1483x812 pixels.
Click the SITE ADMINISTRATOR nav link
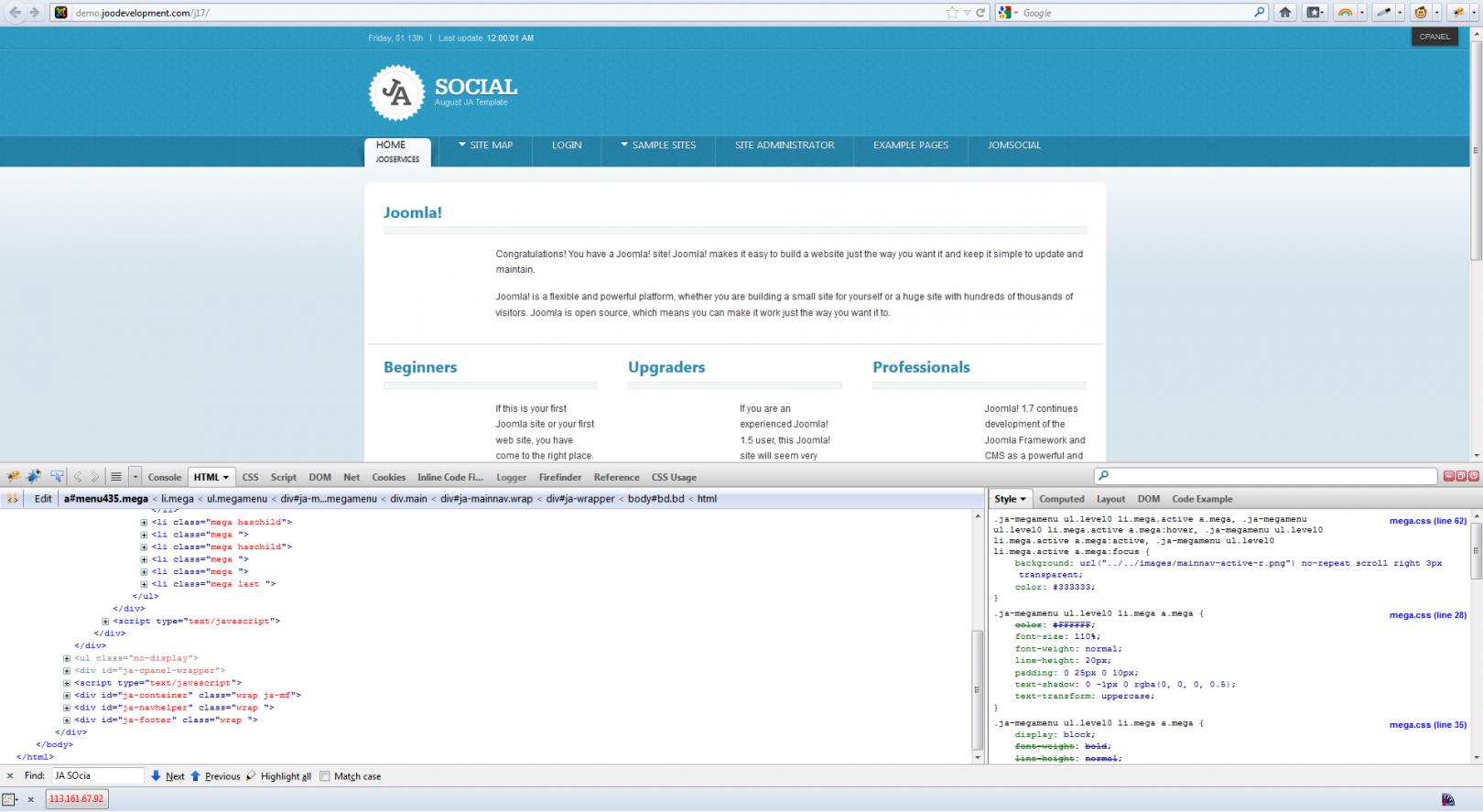pyautogui.click(x=785, y=146)
